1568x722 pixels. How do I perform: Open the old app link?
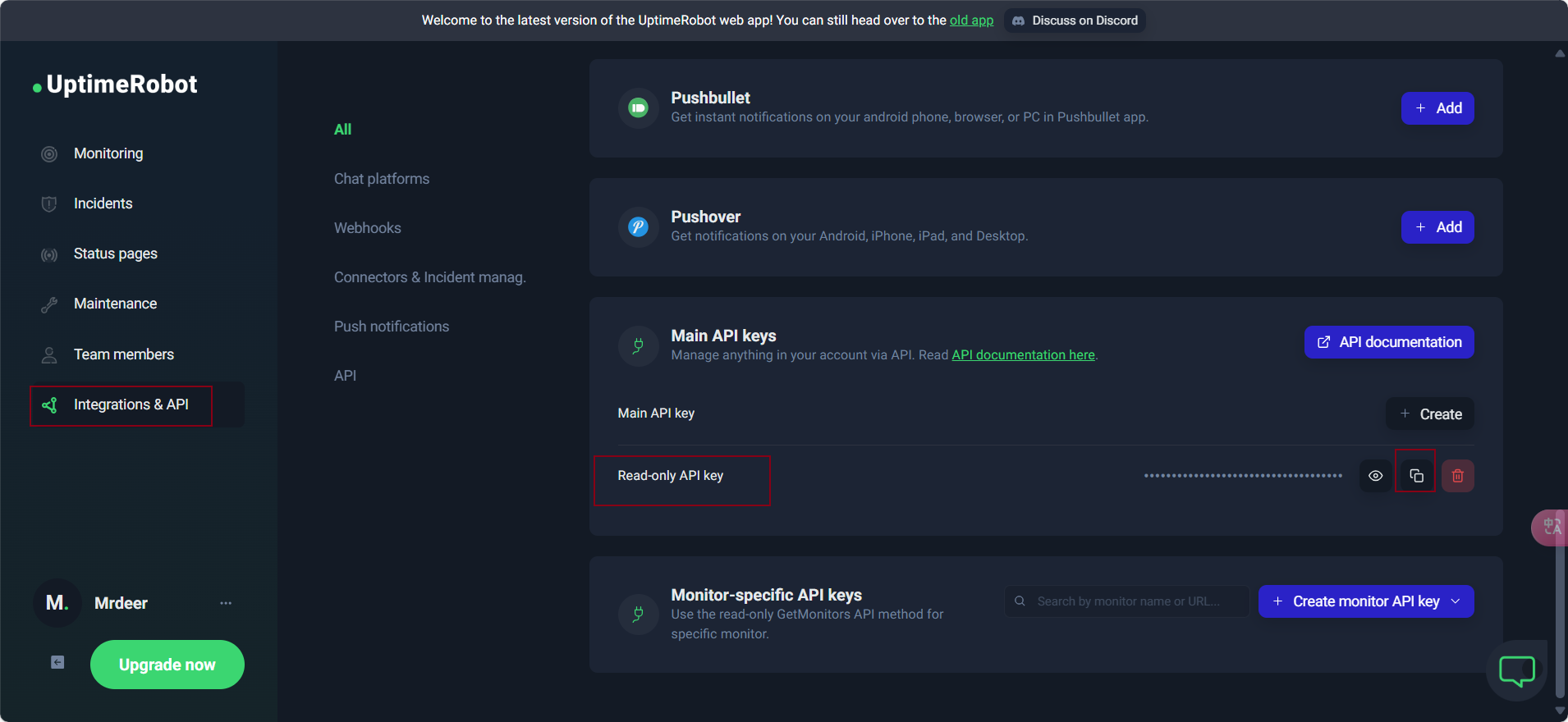[971, 21]
